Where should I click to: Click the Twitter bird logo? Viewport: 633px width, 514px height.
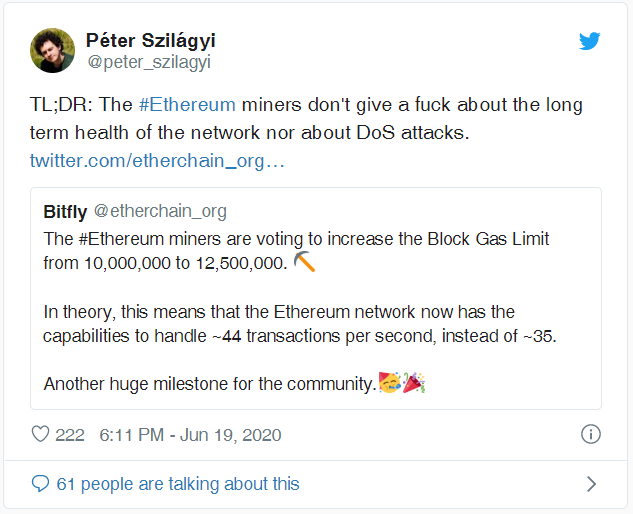590,41
